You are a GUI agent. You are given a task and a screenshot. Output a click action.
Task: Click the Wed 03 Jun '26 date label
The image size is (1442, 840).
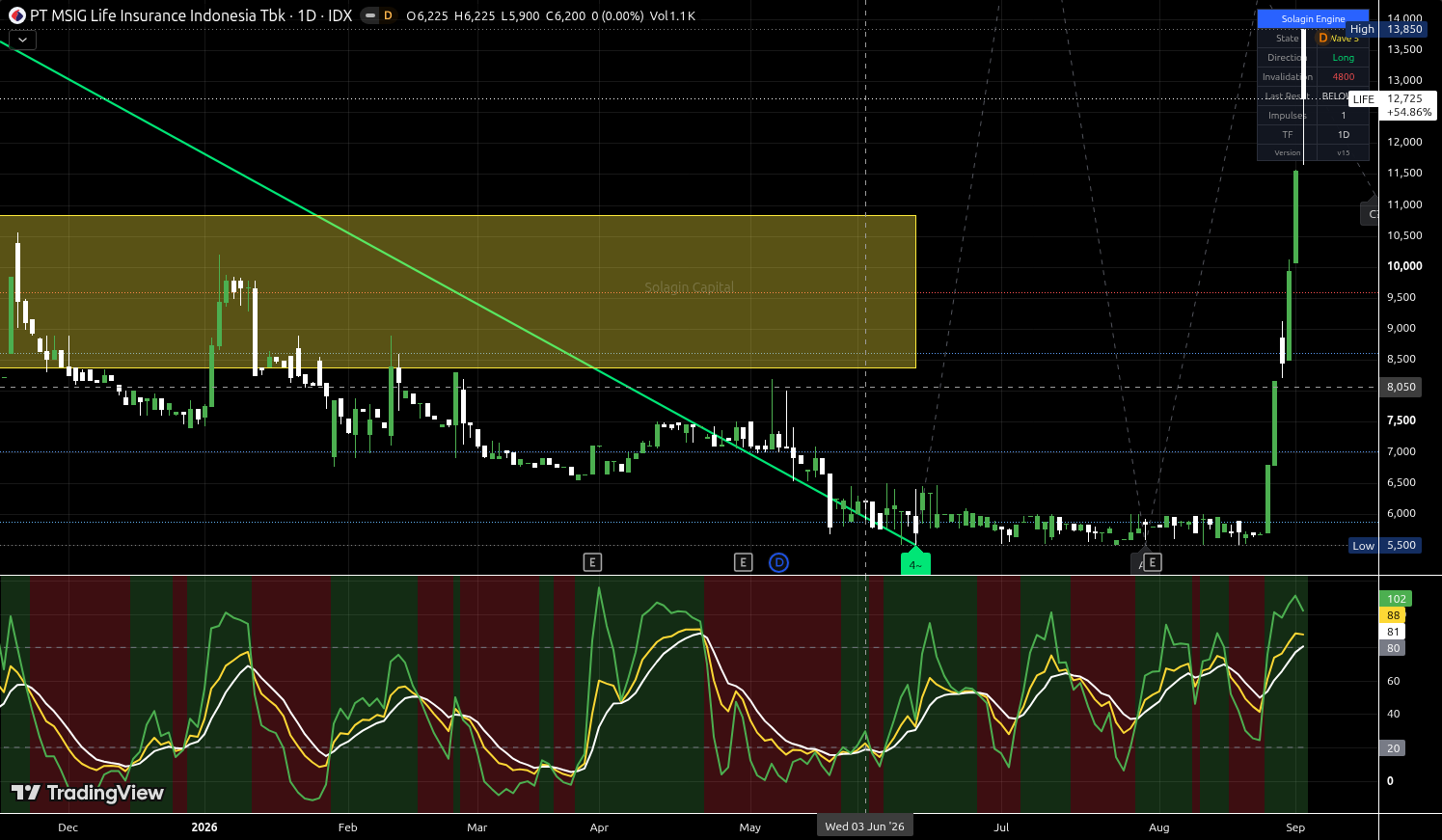coord(865,826)
